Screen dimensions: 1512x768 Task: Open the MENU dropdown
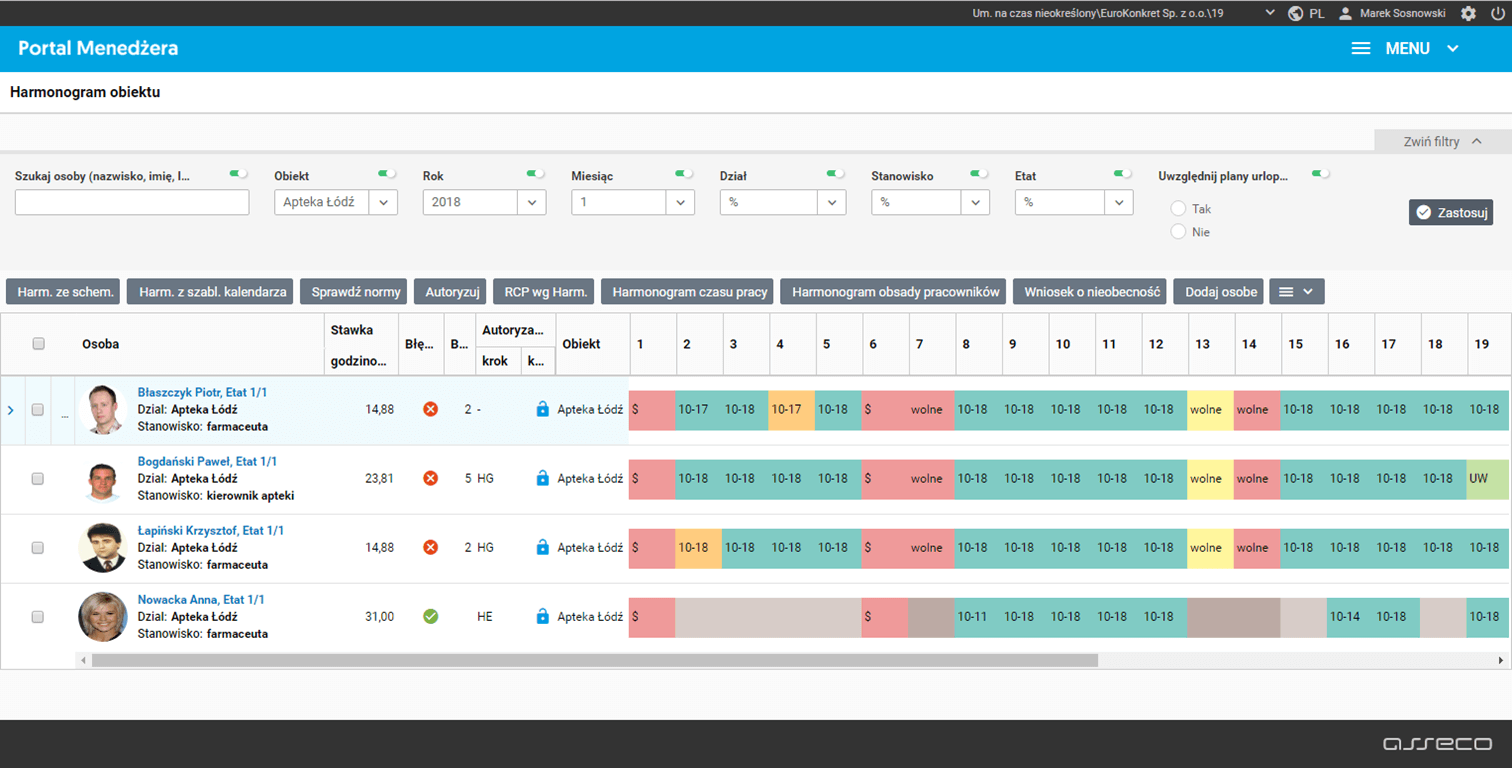click(1453, 48)
